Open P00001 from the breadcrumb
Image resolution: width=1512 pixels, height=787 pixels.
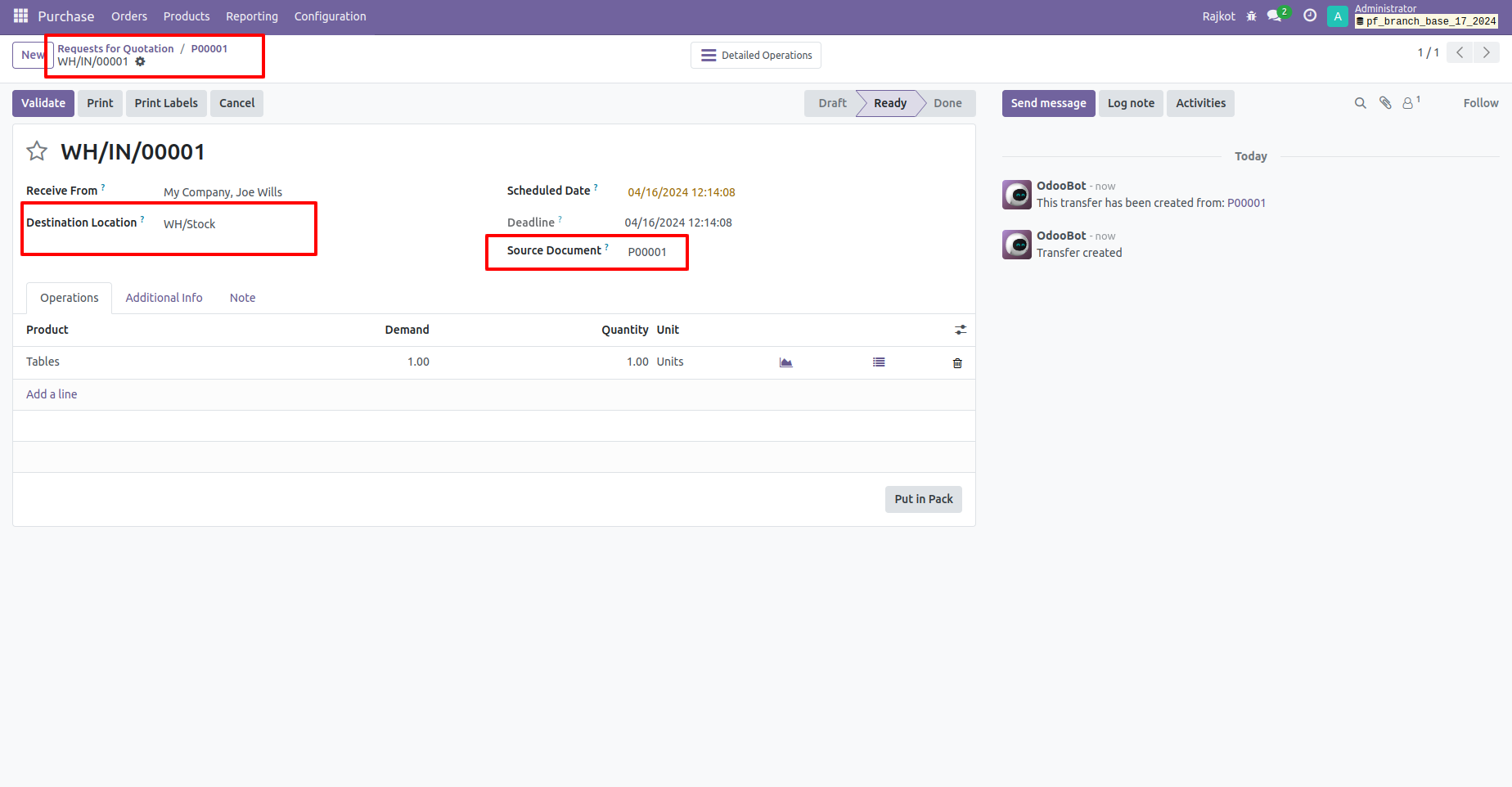coord(209,48)
